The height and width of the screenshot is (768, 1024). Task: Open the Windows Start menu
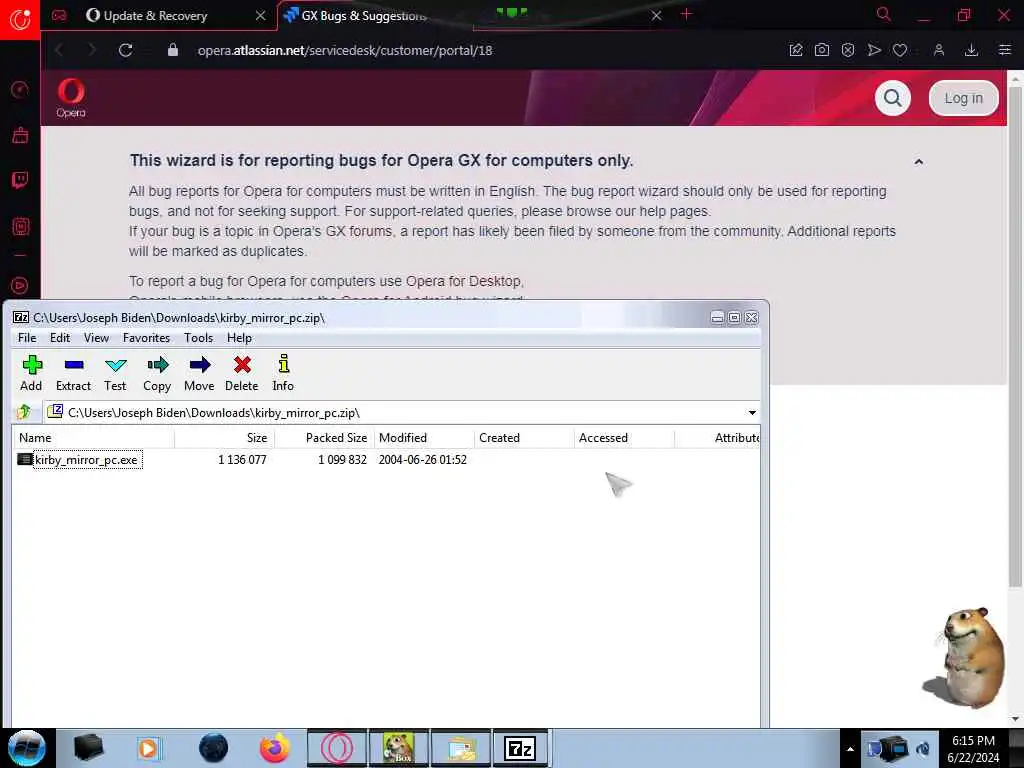(x=27, y=748)
